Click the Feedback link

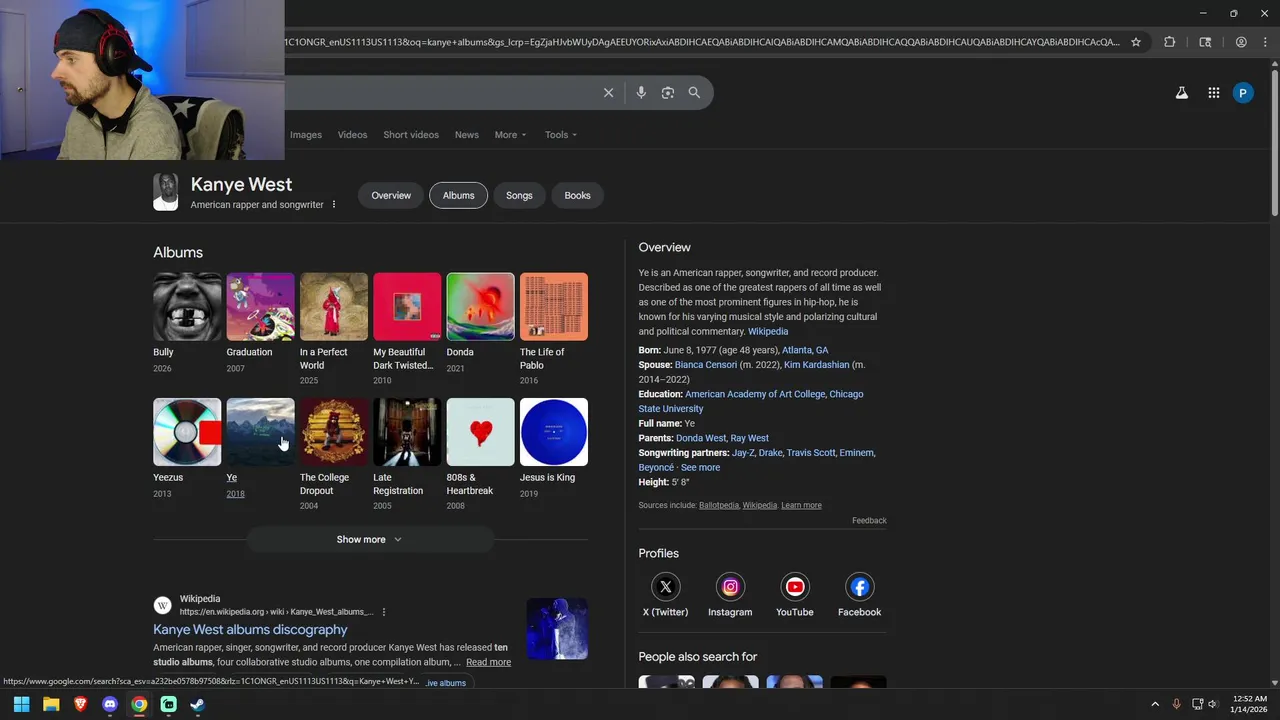[869, 521]
